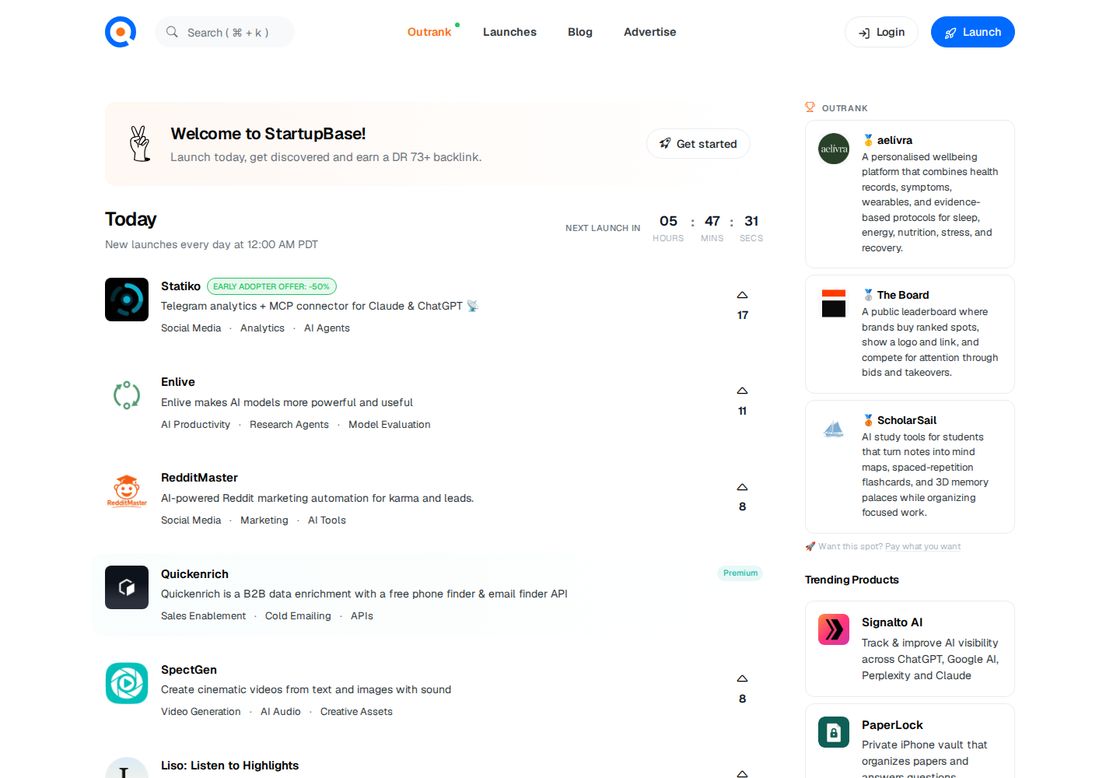Open the Statiko product title

point(181,286)
